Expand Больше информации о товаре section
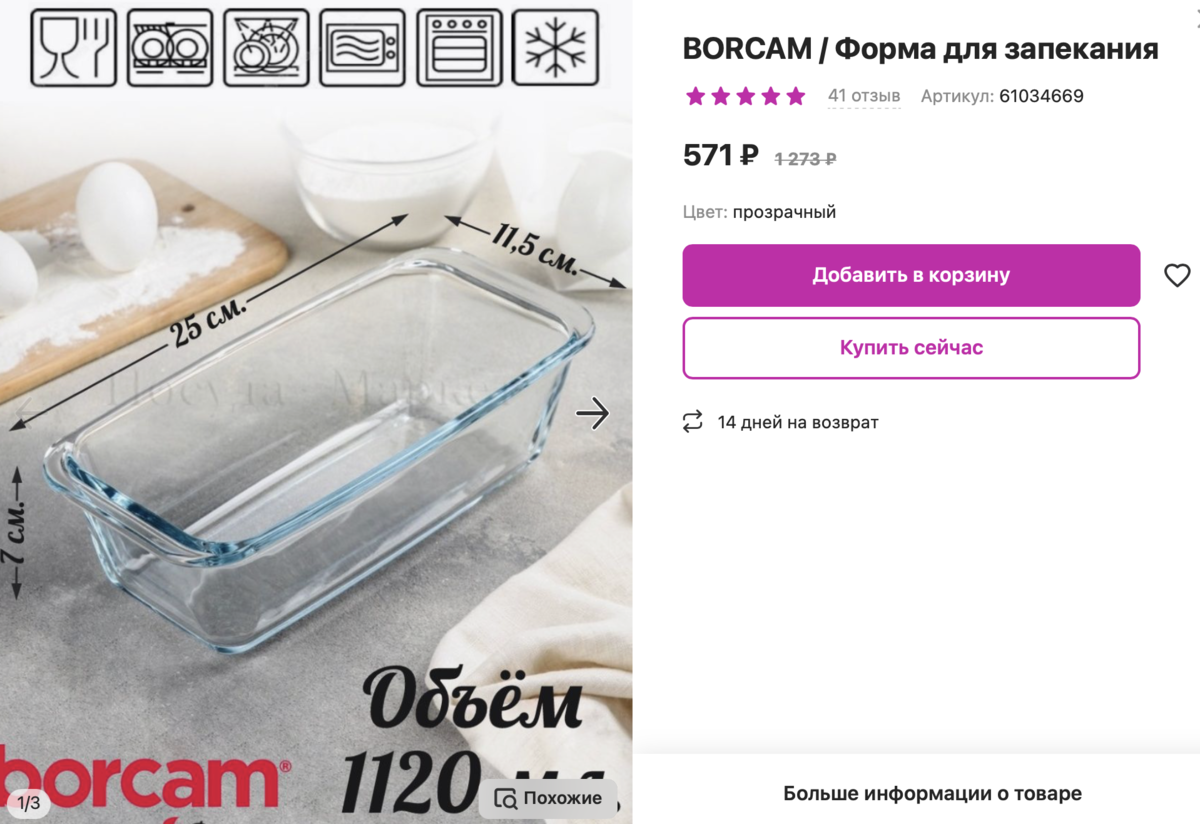 [932, 794]
